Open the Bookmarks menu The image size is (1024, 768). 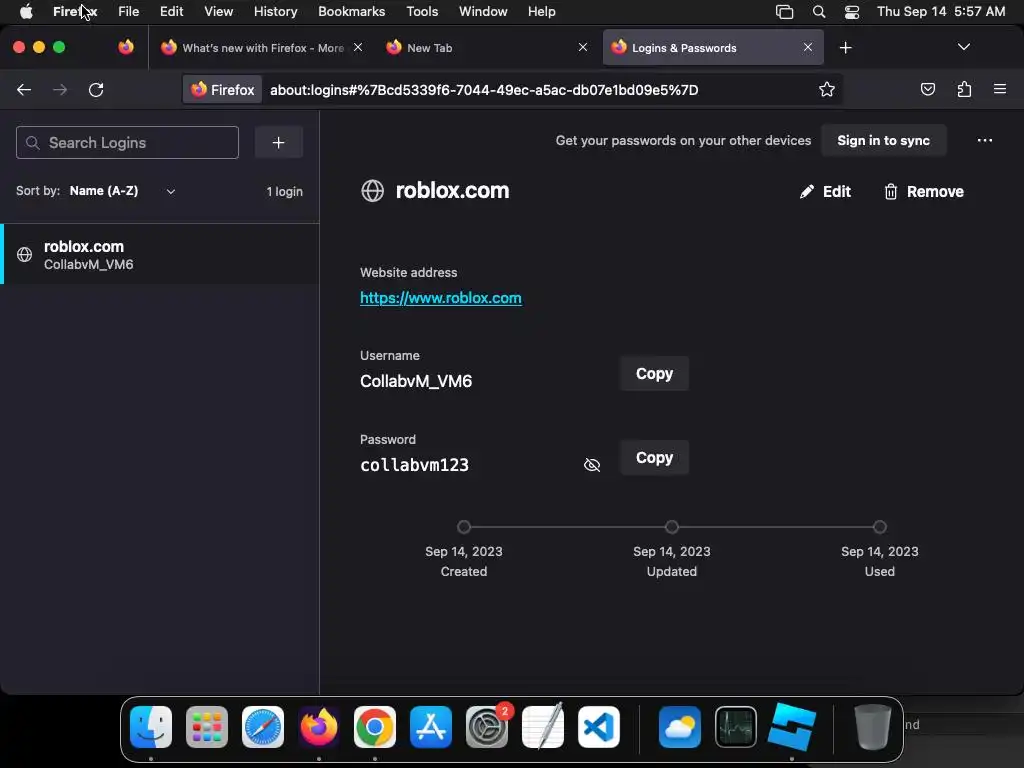(x=351, y=11)
